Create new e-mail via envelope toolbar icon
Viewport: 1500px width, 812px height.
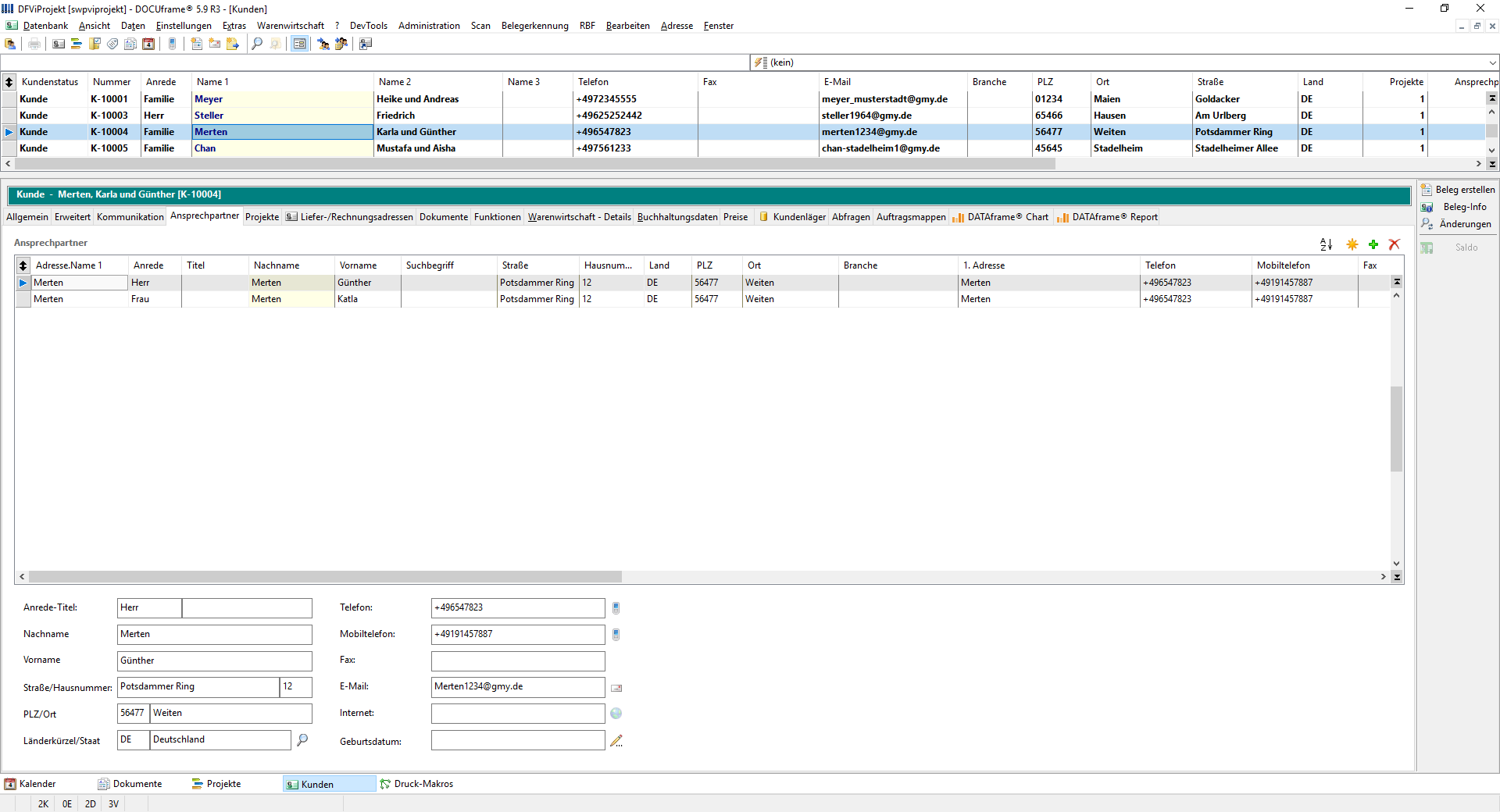pos(215,44)
